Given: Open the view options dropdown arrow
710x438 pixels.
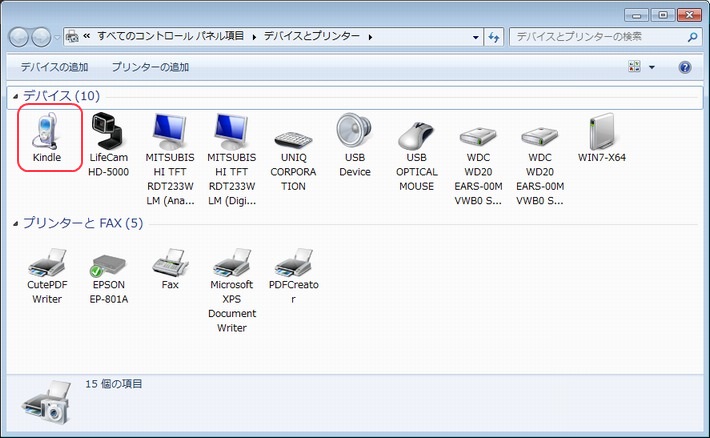Looking at the screenshot, I should (652, 68).
